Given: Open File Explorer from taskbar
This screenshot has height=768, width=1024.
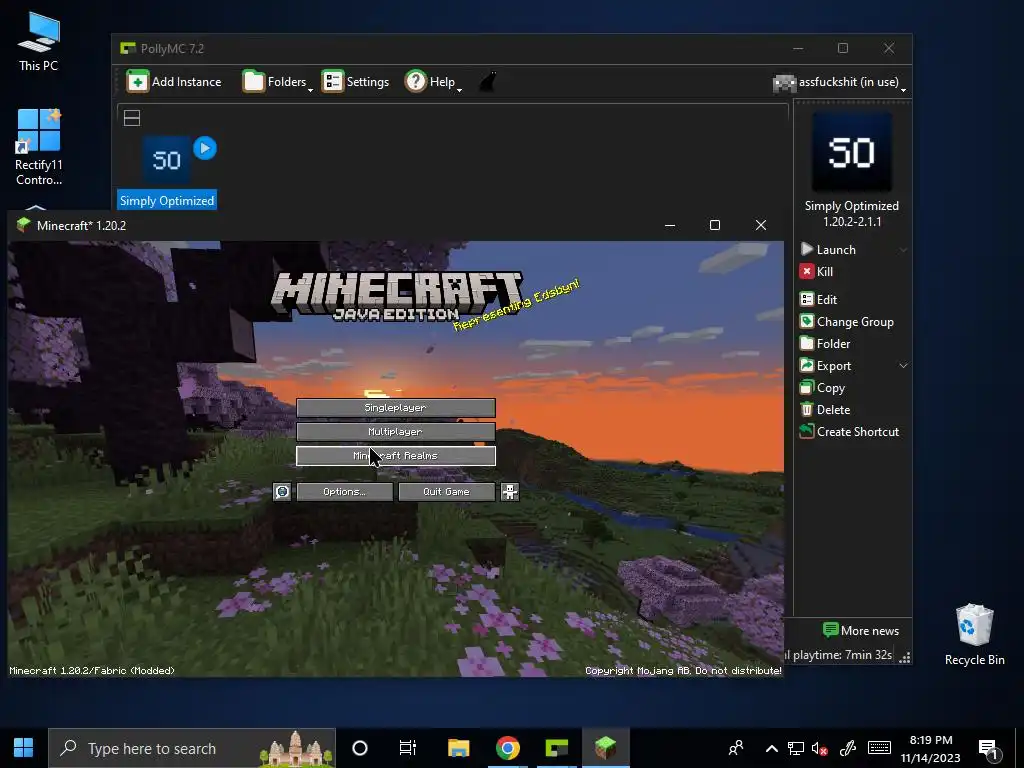Looking at the screenshot, I should click(x=458, y=748).
